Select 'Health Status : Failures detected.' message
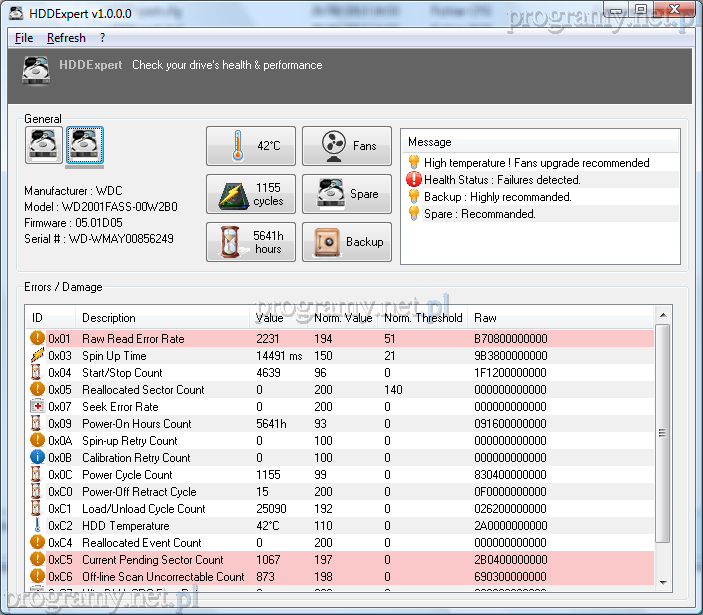Image resolution: width=703 pixels, height=615 pixels. [502, 180]
